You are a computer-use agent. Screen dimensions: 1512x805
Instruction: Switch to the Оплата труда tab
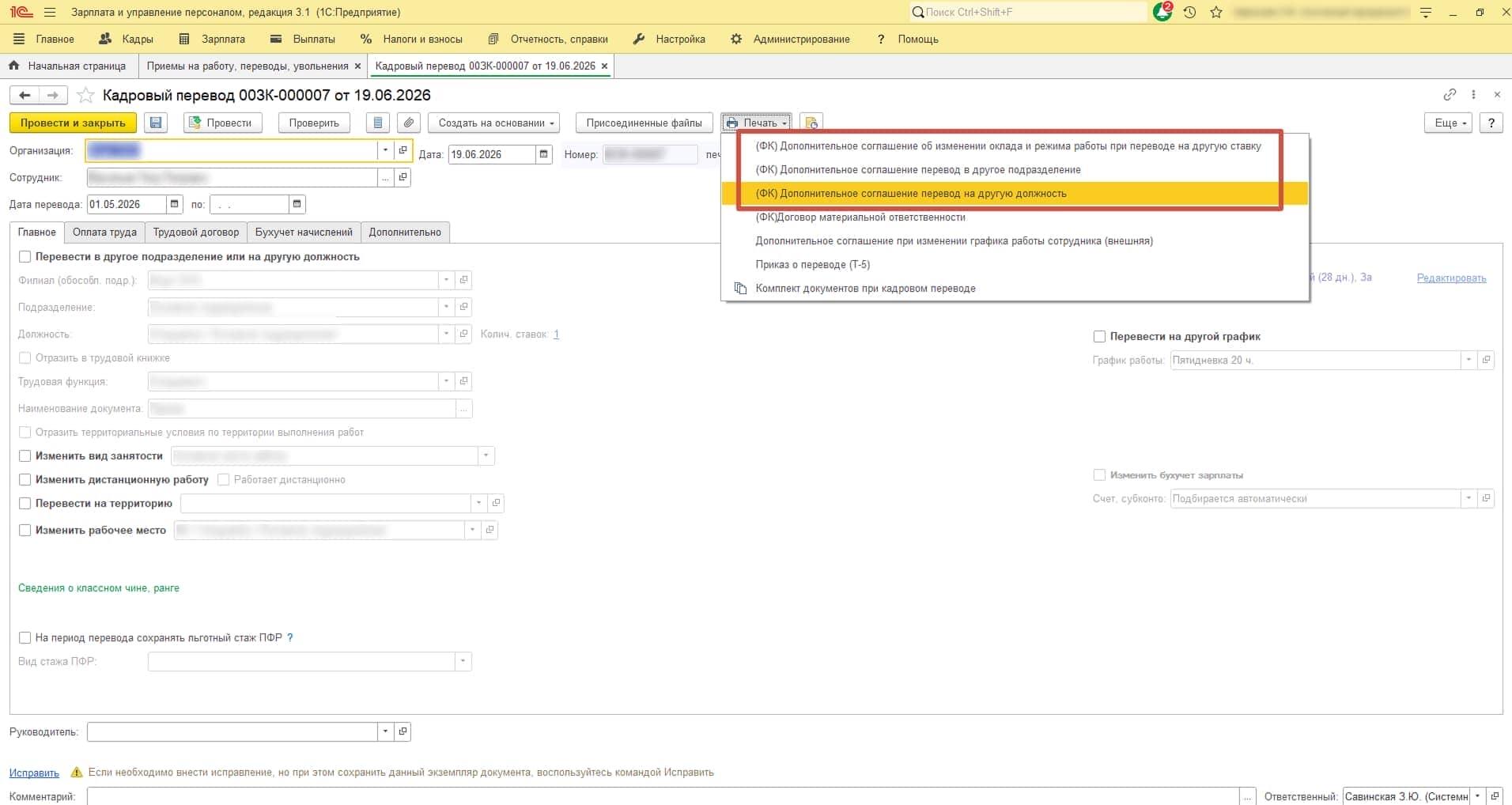pos(104,232)
